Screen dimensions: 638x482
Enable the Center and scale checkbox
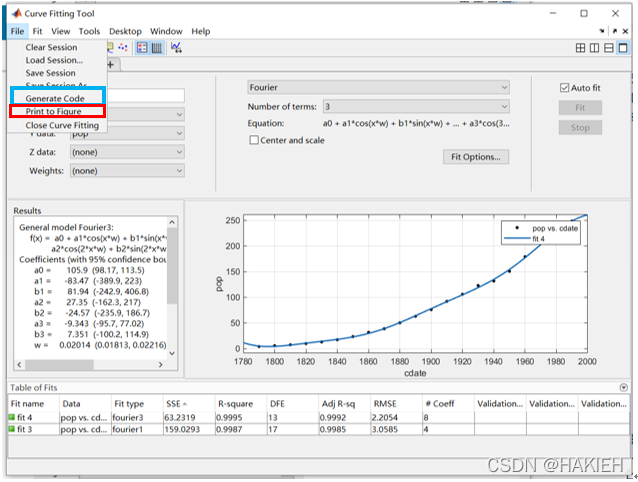coord(254,140)
